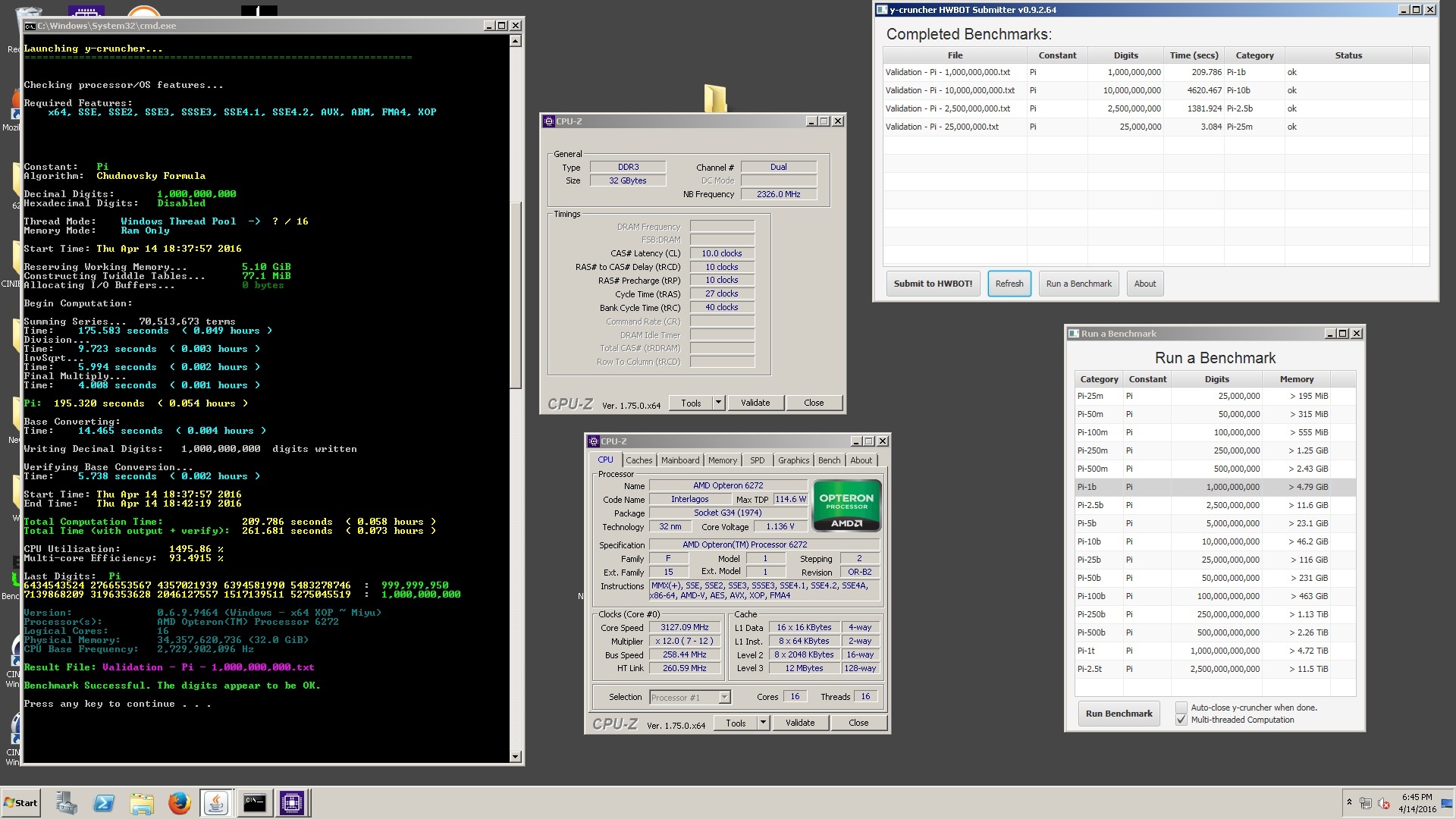Click the CPU-Z memory window title icon
The image size is (1456, 819).
tap(549, 121)
